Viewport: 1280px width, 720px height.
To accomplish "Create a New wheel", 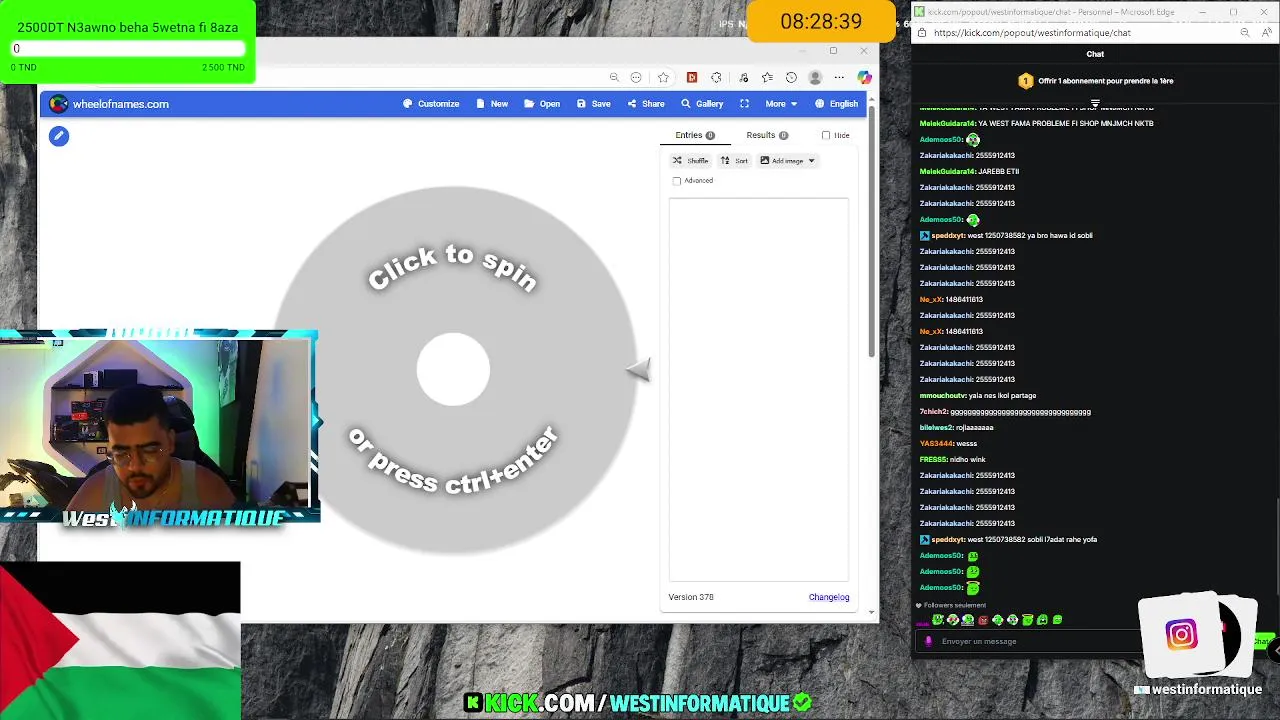I will point(492,104).
